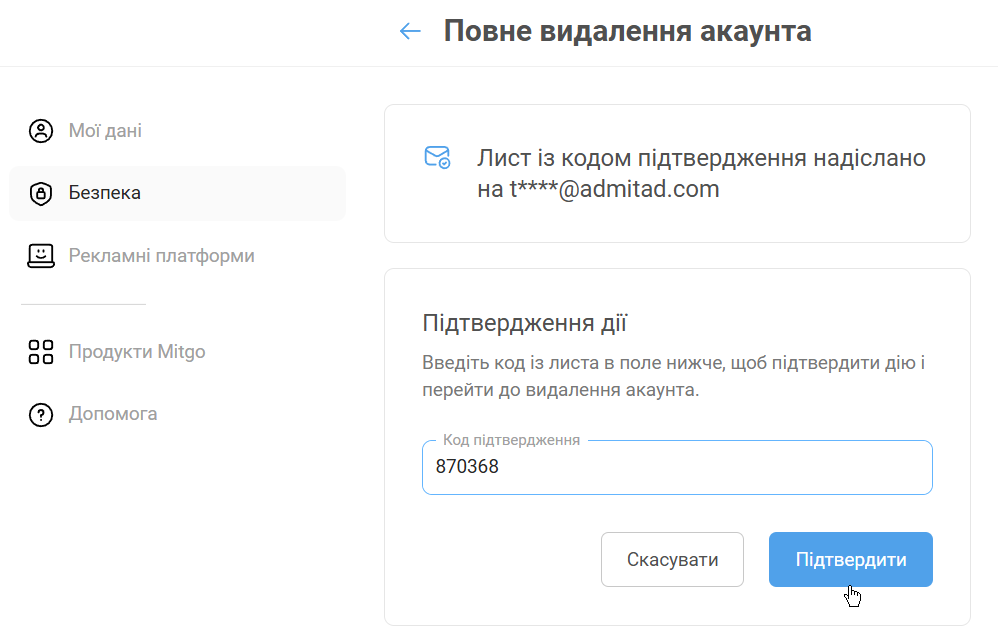This screenshot has height=639, width=998.
Task: Click the Повне видалення акаунта page title
Action: click(627, 31)
